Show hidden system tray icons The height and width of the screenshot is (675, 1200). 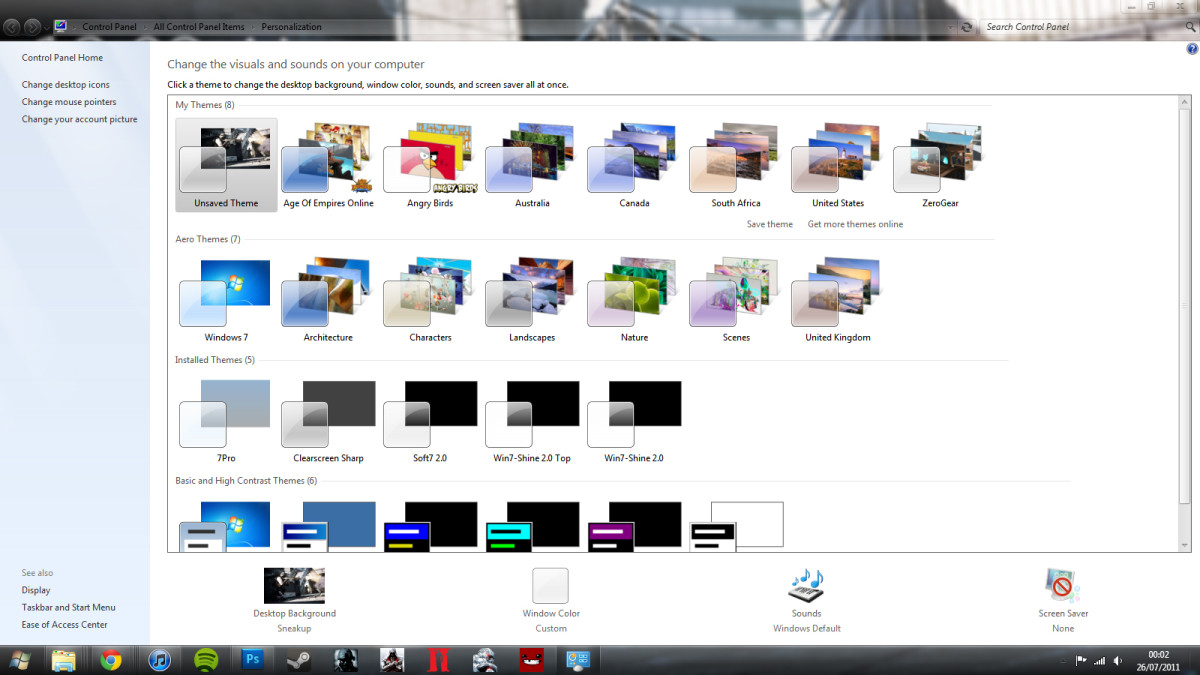pyautogui.click(x=1062, y=660)
